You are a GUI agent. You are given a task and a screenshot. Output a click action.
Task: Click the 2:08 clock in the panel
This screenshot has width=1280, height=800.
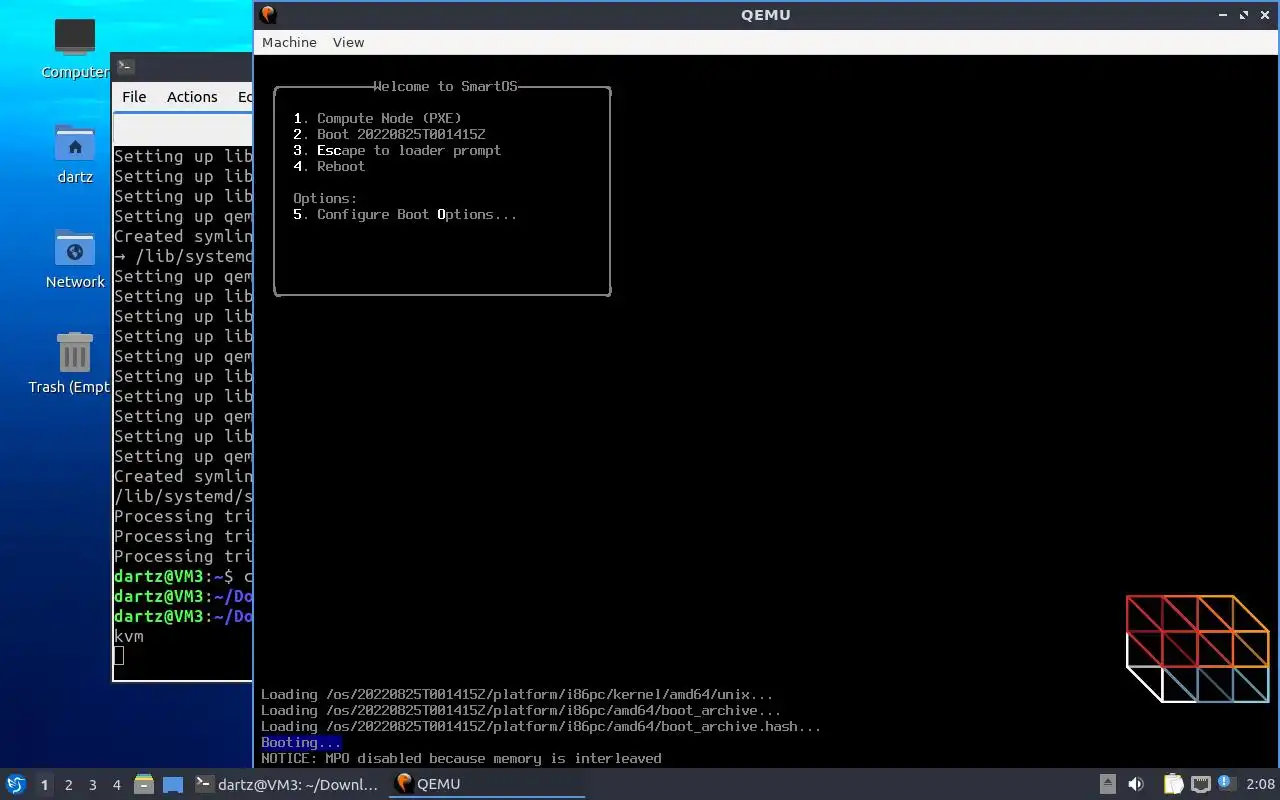pos(1260,784)
